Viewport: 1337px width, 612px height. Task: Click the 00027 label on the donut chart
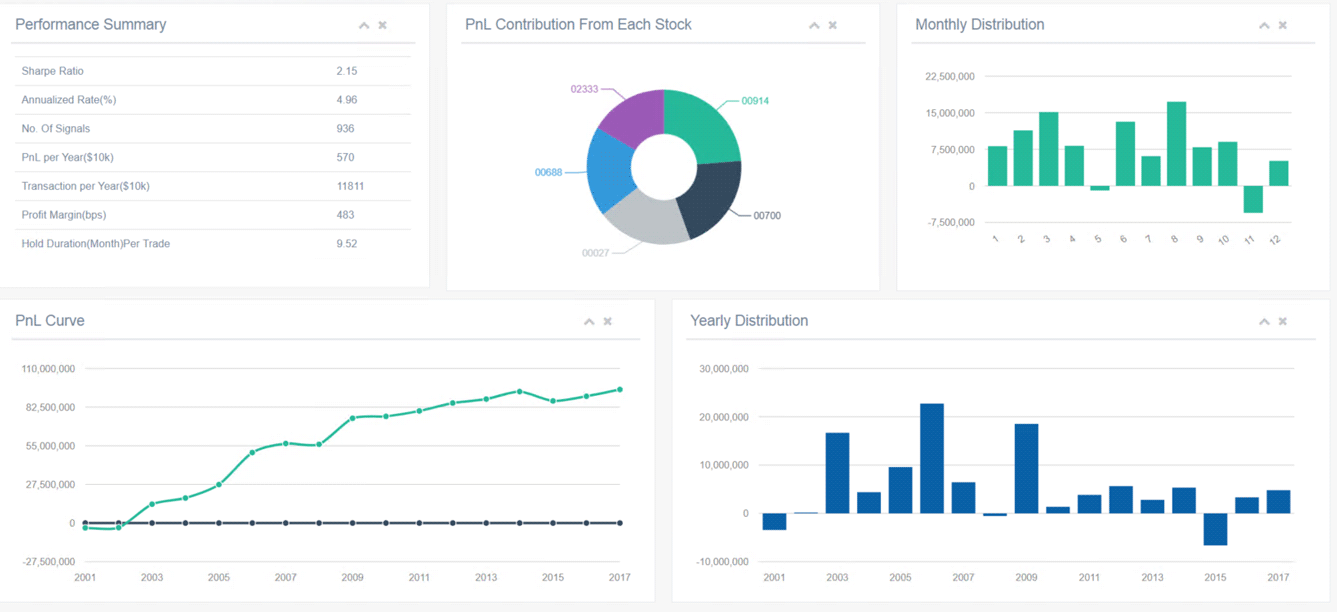coord(595,253)
